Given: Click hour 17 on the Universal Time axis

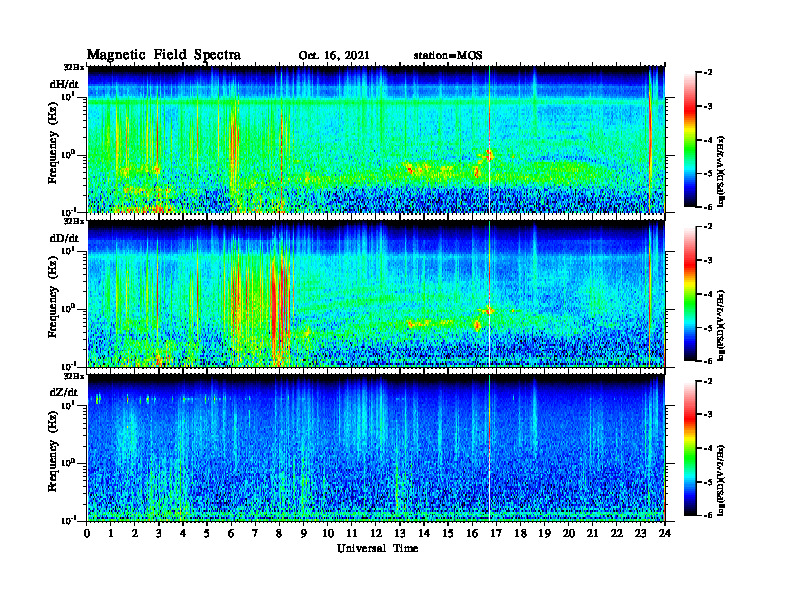Looking at the screenshot, I should (x=496, y=533).
